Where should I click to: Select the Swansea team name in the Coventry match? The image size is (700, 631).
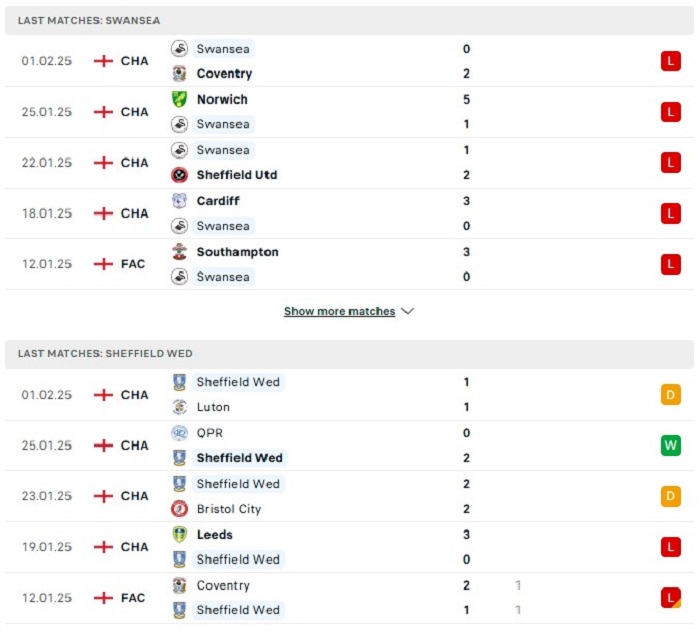click(x=223, y=49)
